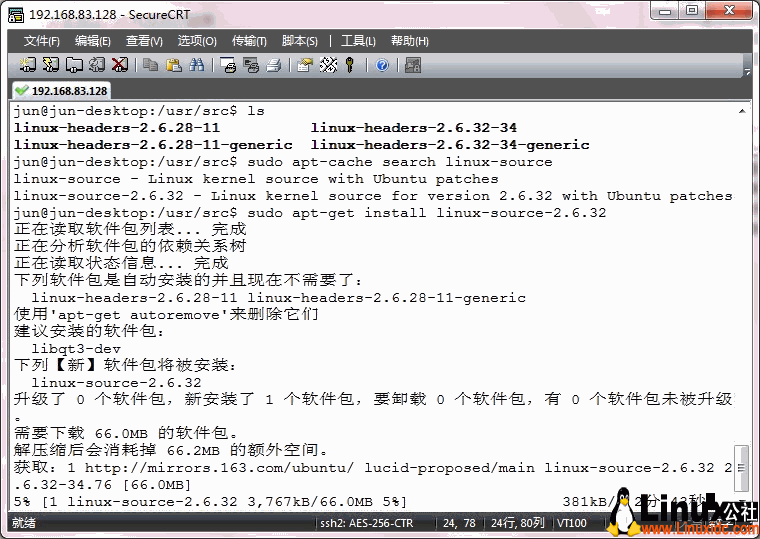Click the Connect toolbar icon

click(27, 65)
